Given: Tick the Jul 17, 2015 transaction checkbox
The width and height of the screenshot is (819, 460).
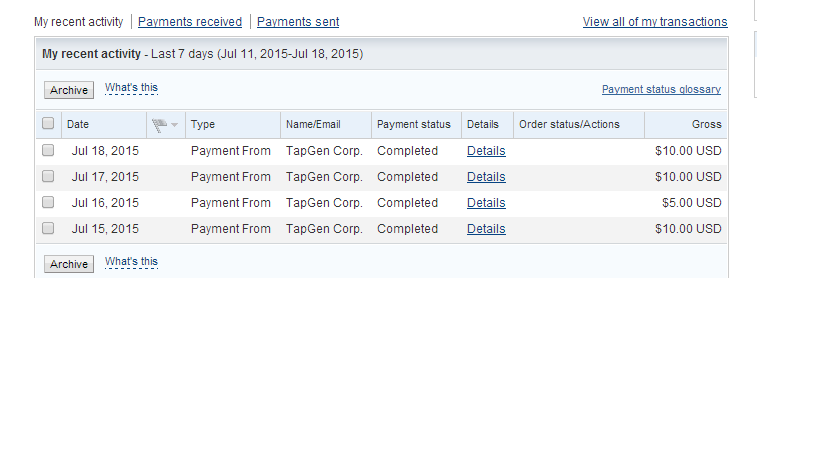Looking at the screenshot, I should click(48, 177).
